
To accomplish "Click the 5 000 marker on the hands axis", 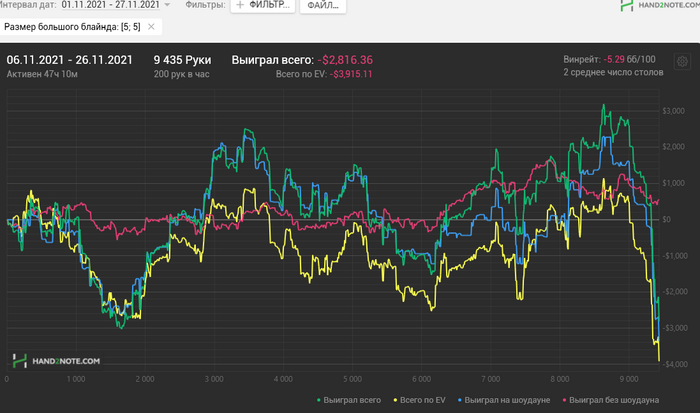I will coord(352,379).
